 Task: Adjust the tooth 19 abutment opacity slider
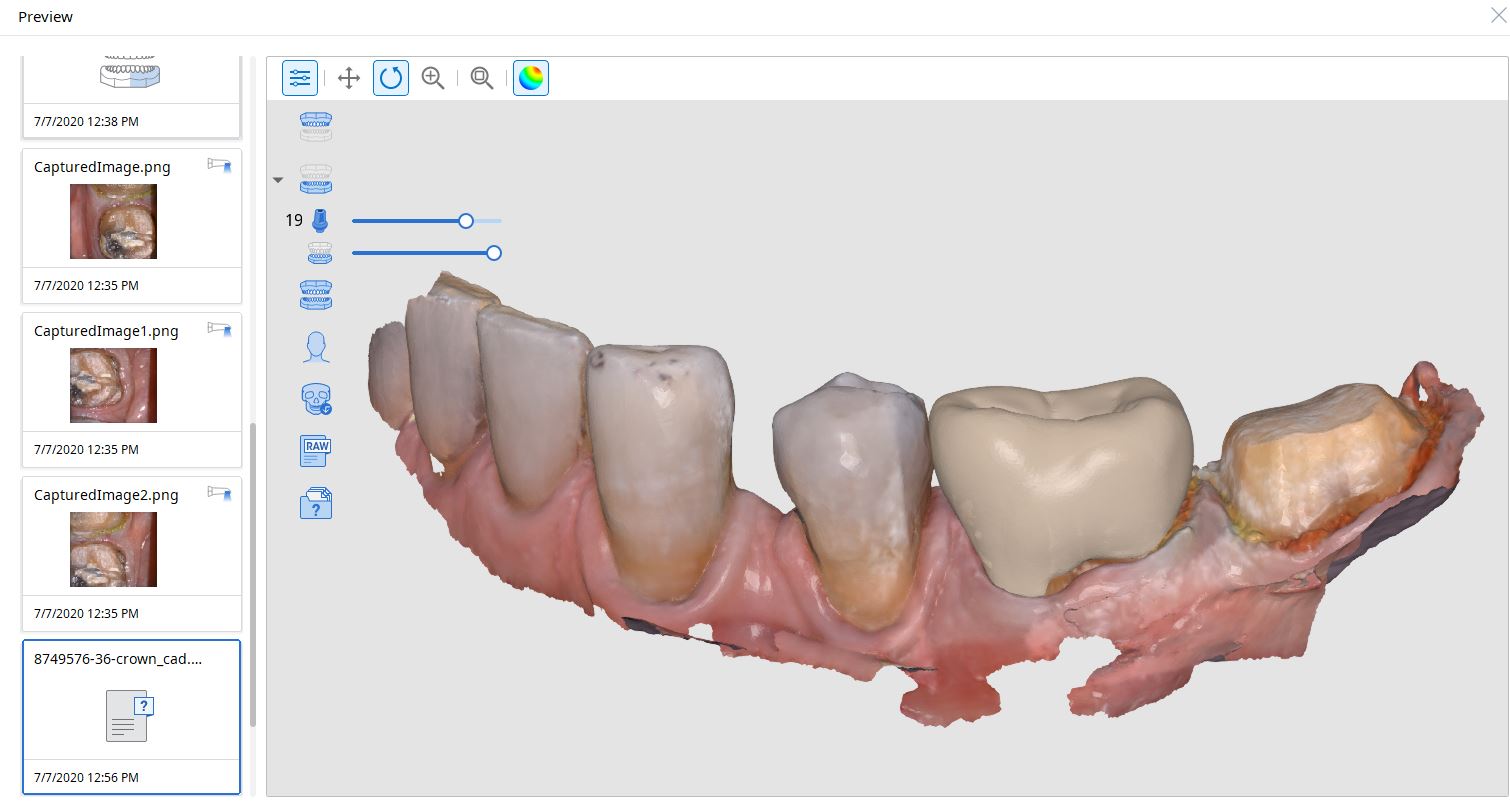[466, 221]
